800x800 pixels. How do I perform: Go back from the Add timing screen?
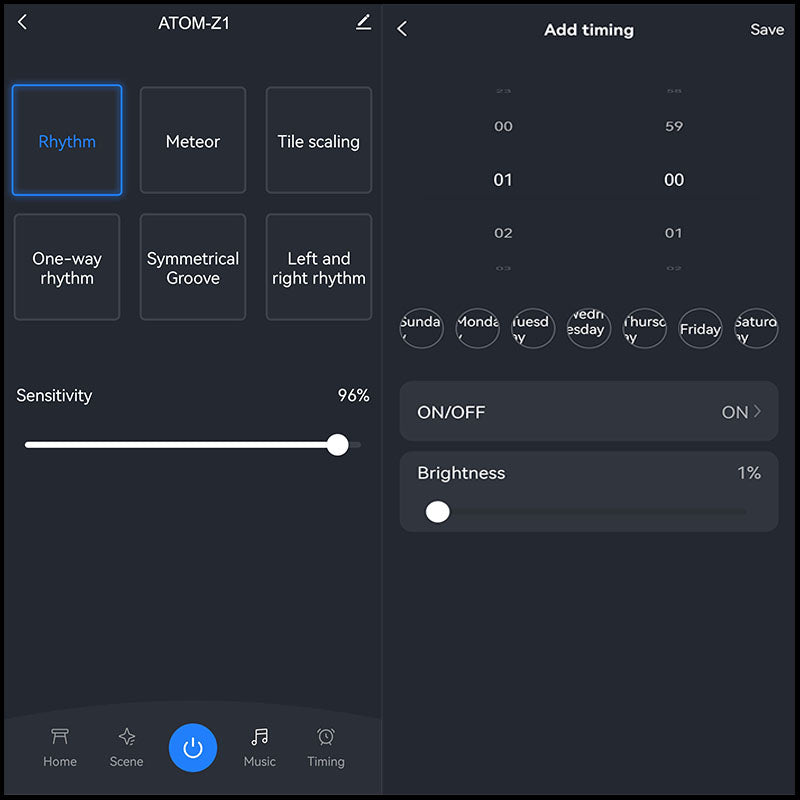402,30
